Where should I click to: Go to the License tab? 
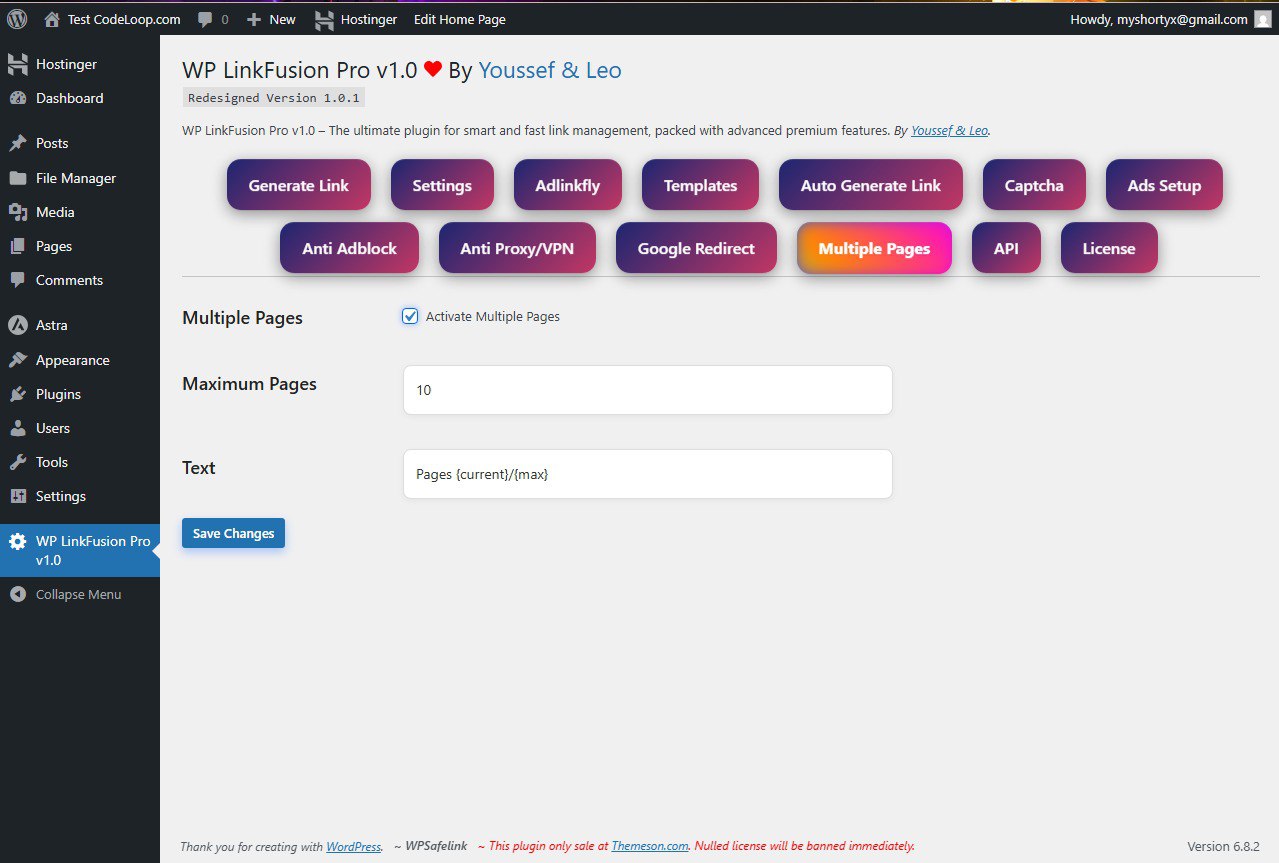coord(1109,248)
